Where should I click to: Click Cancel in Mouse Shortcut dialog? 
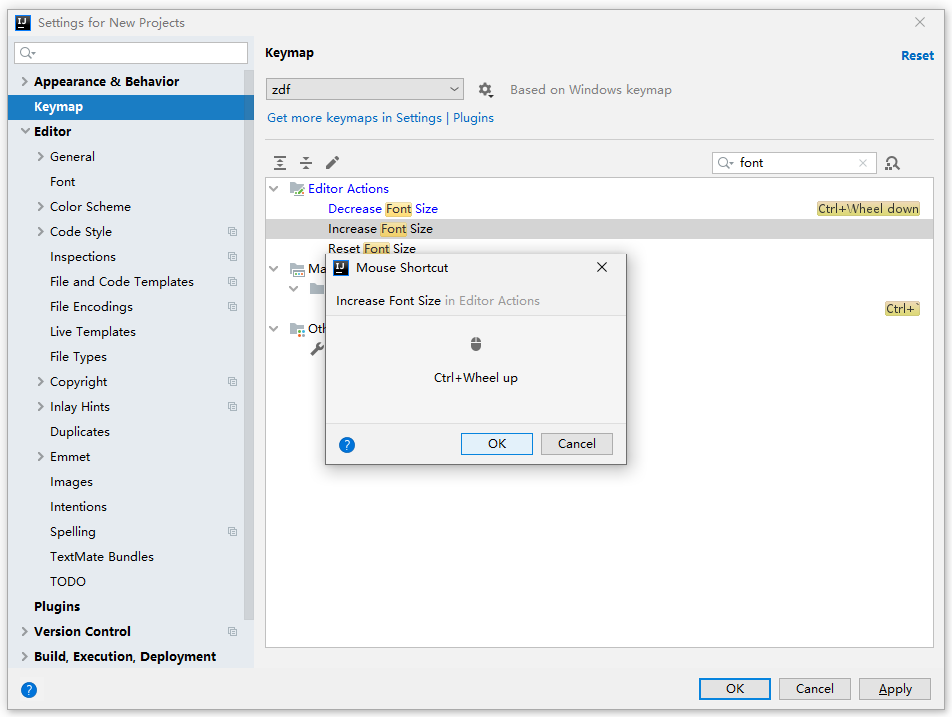[577, 444]
